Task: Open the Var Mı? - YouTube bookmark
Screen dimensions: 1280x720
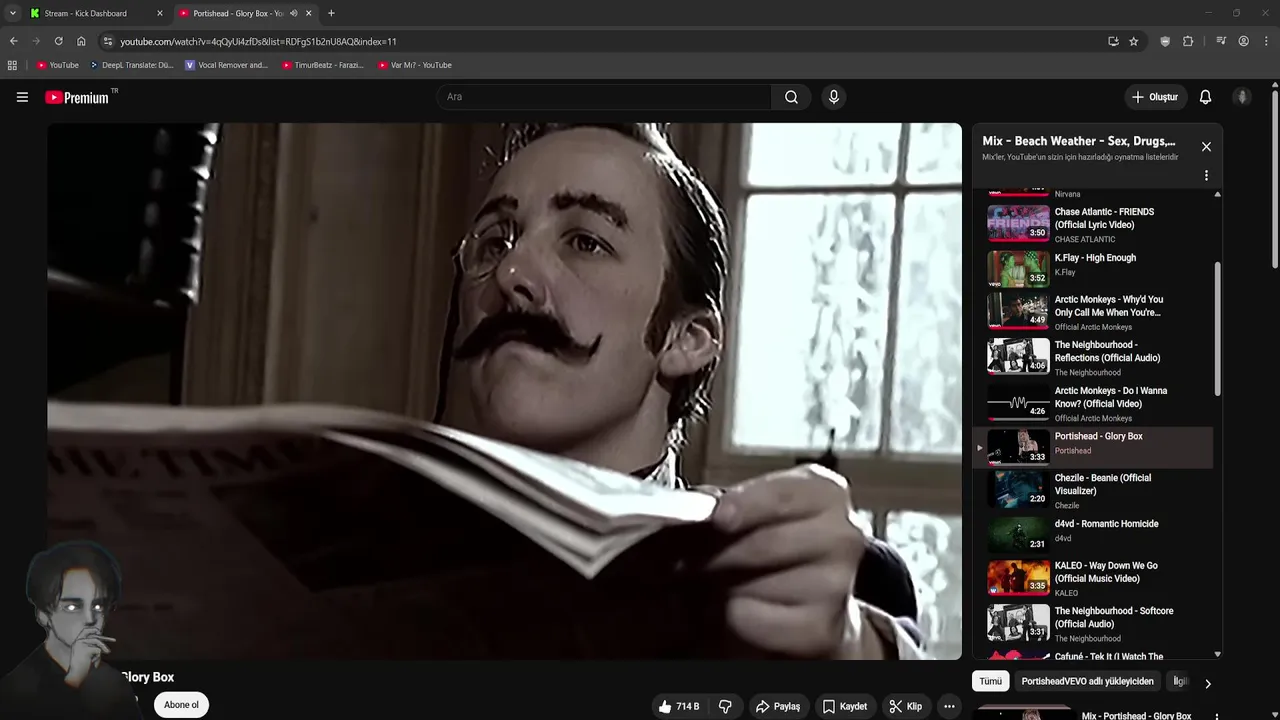Action: click(x=415, y=65)
